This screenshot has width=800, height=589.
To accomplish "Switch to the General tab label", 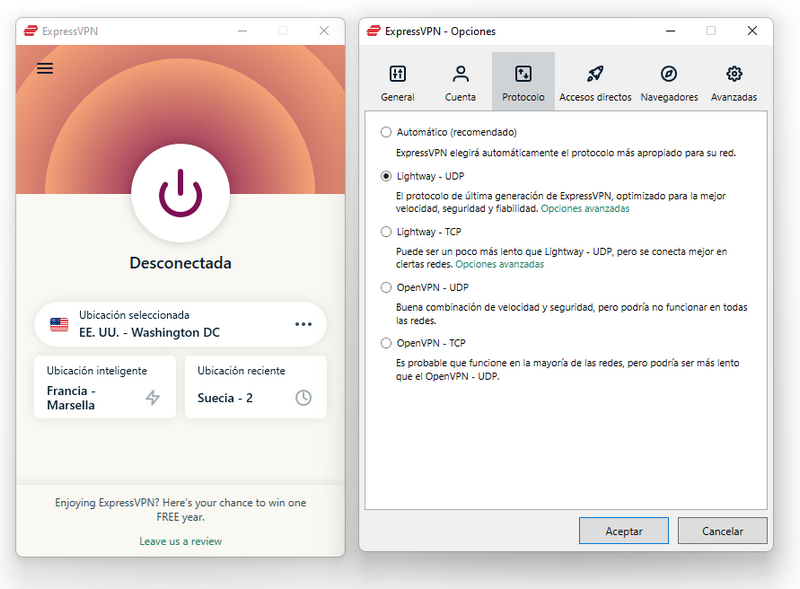I will click(397, 97).
